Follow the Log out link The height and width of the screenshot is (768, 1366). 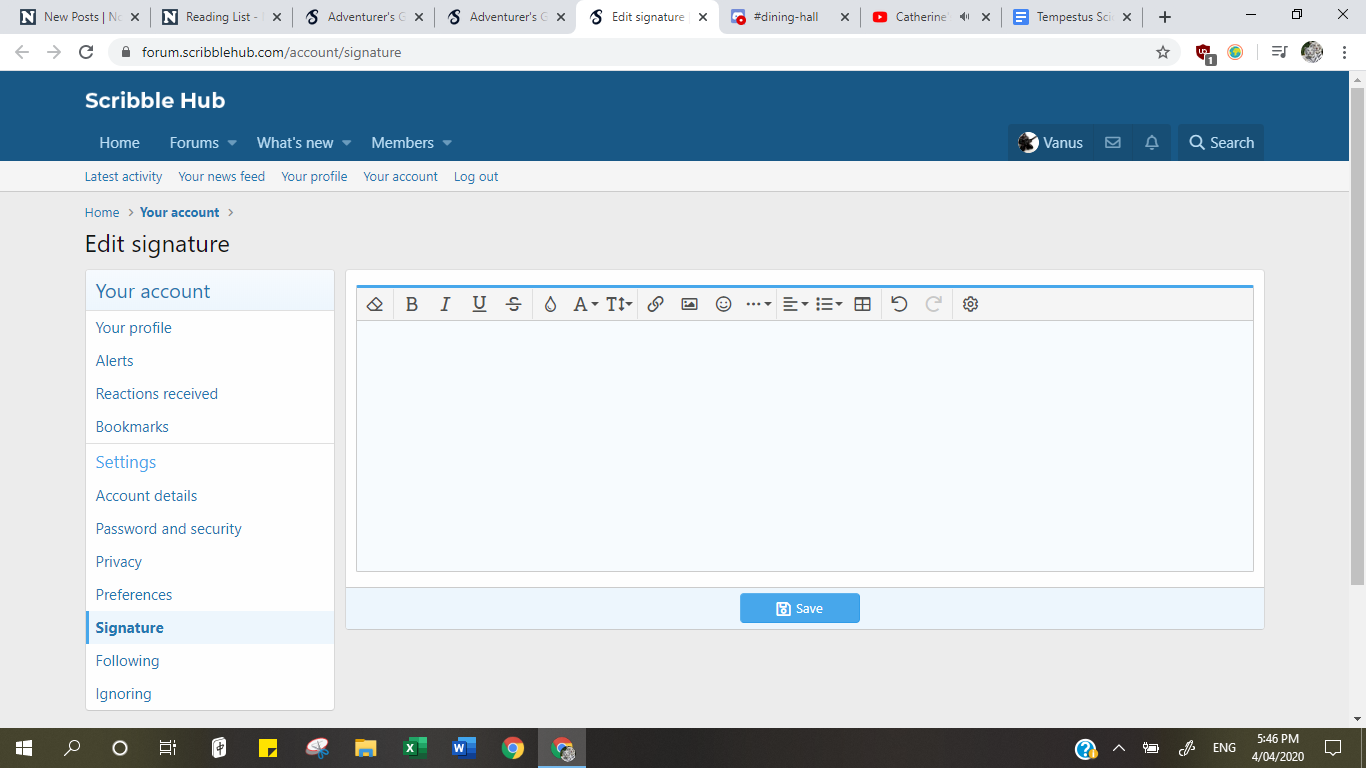[475, 177]
